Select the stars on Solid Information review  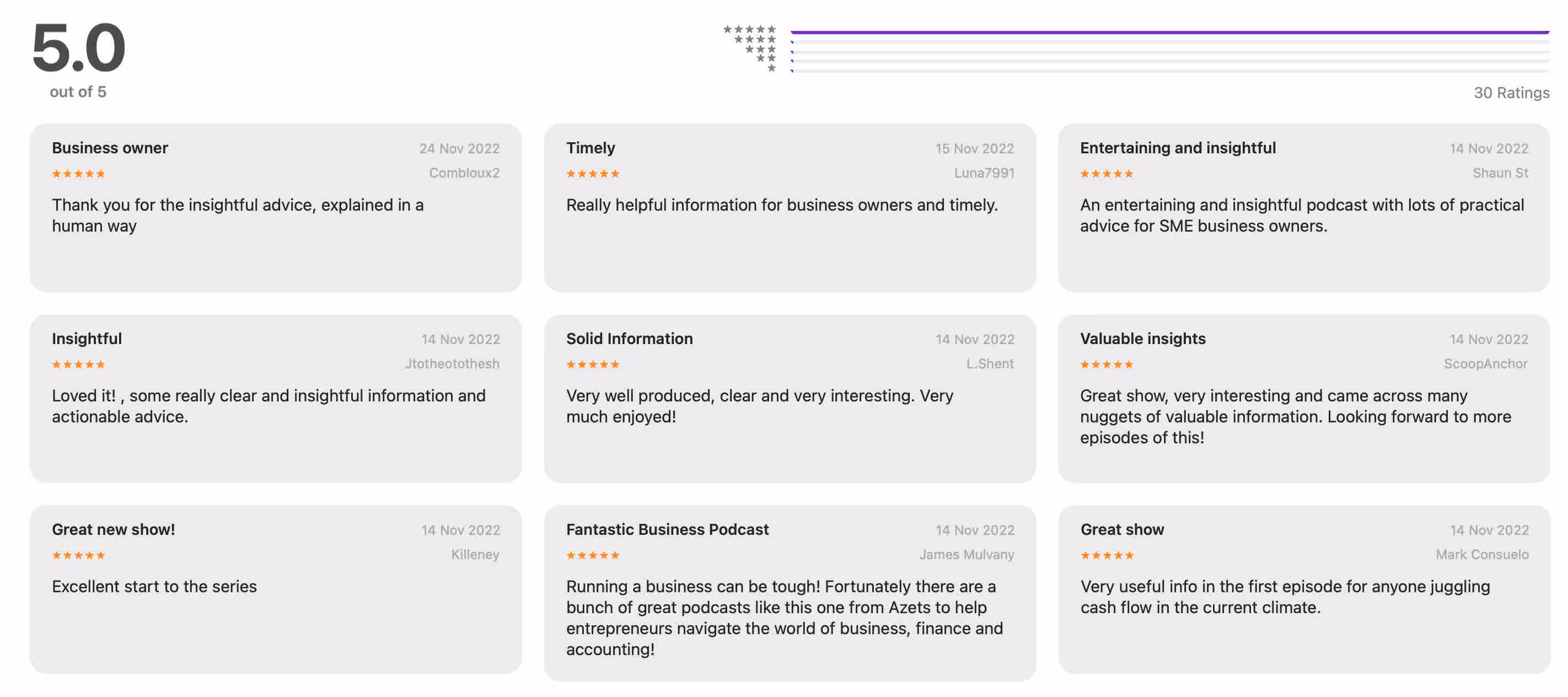point(592,364)
